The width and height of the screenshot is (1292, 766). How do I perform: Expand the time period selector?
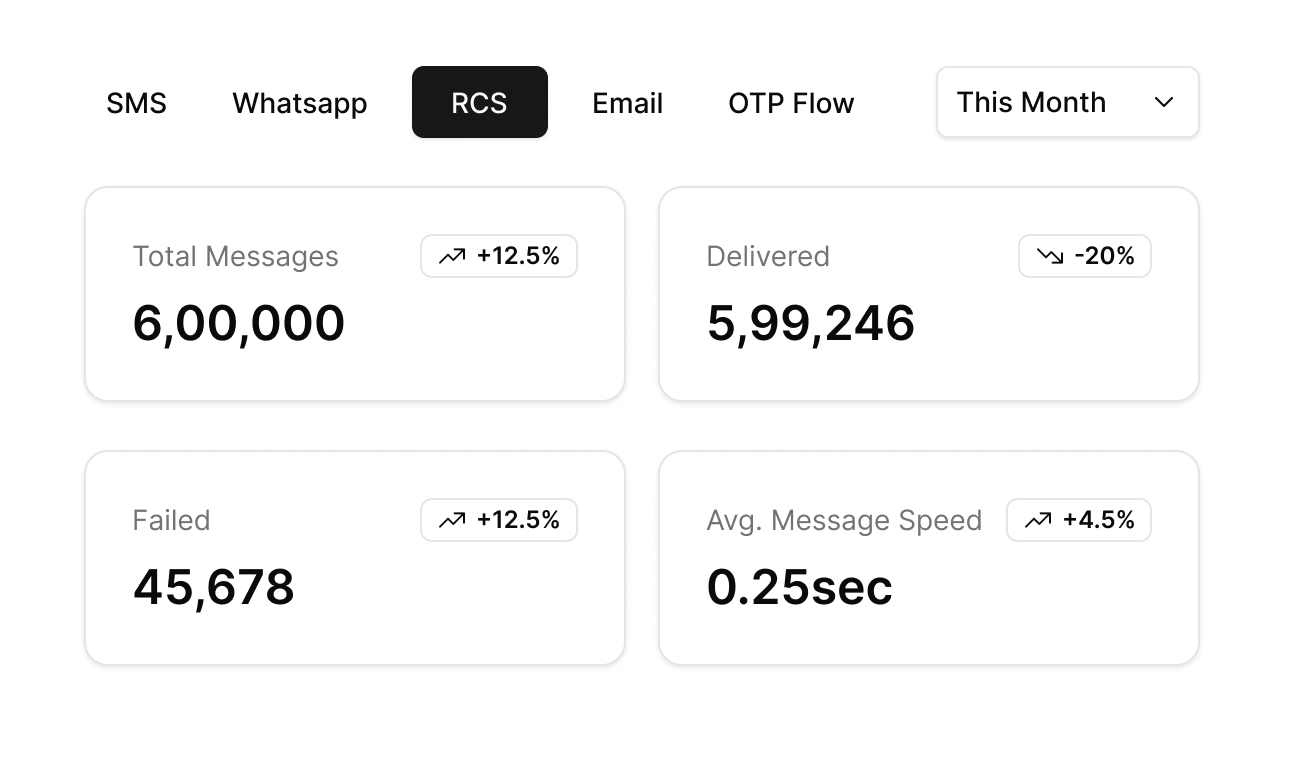[x=1067, y=102]
